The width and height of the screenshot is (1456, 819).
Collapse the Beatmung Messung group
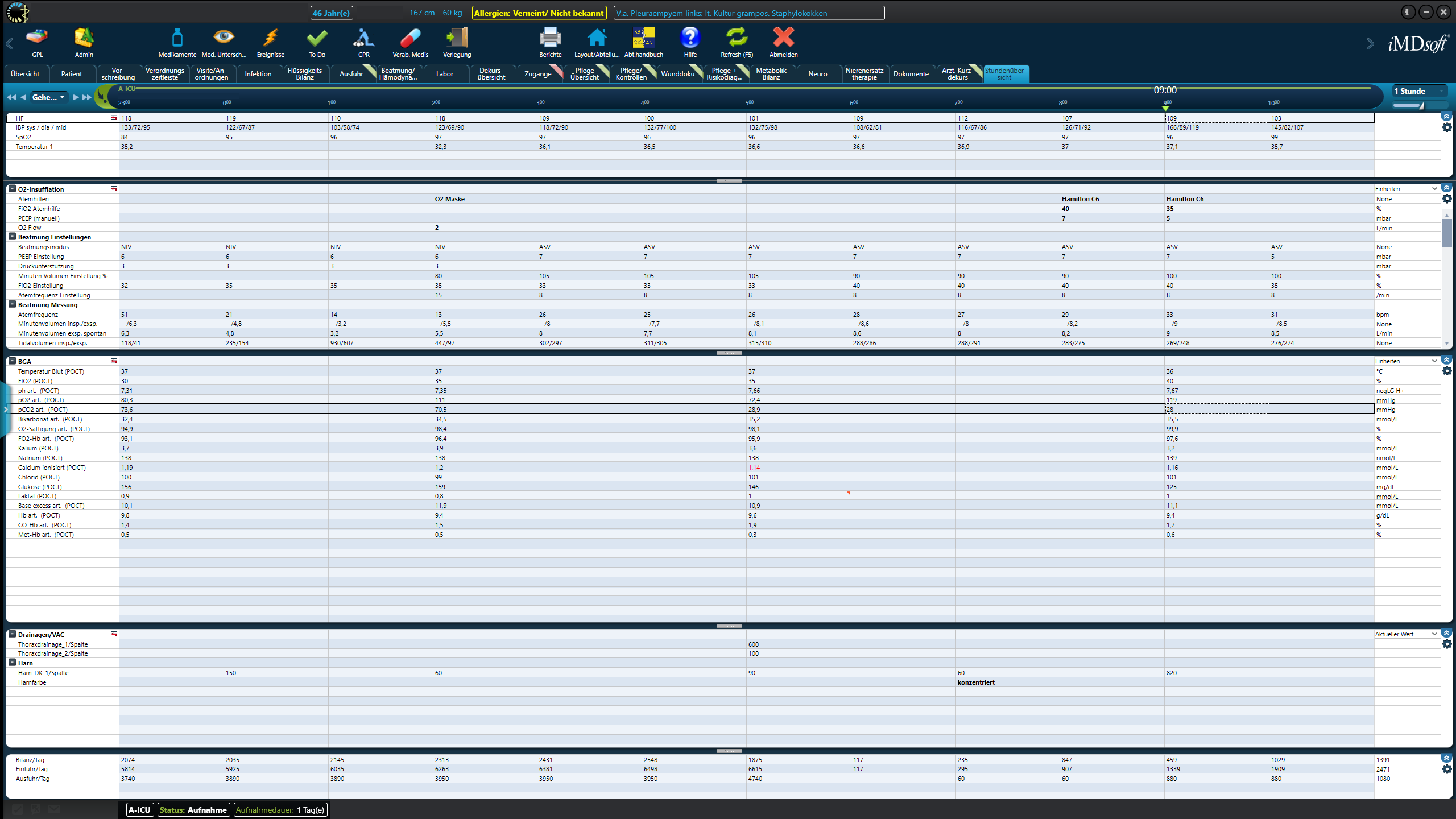point(12,304)
